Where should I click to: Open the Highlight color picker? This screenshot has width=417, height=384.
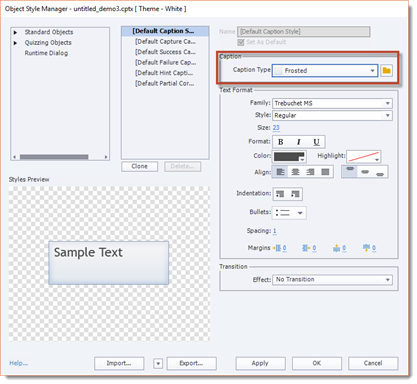pos(363,156)
